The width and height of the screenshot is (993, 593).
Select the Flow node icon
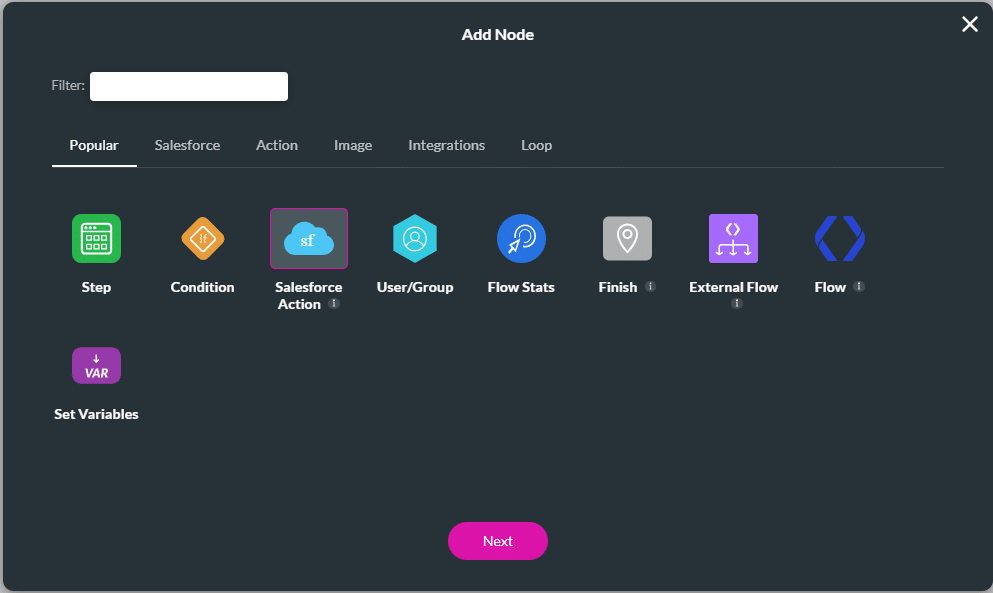click(x=839, y=238)
